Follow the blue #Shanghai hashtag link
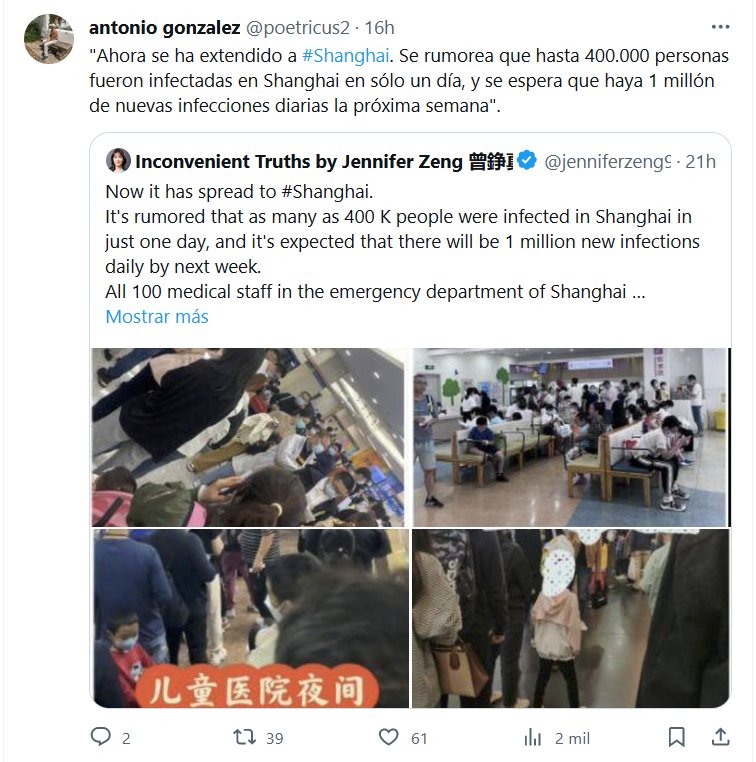756x762 pixels. pos(345,56)
